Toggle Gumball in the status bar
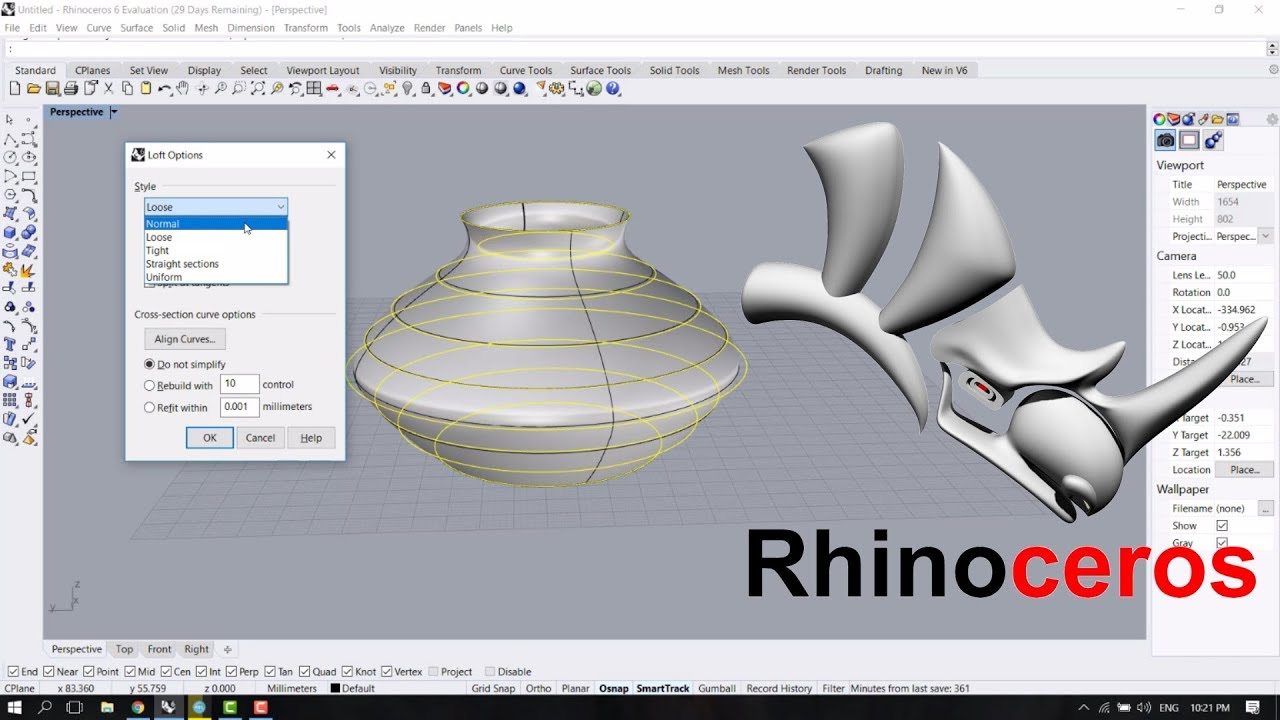Image resolution: width=1280 pixels, height=720 pixels. [x=717, y=688]
